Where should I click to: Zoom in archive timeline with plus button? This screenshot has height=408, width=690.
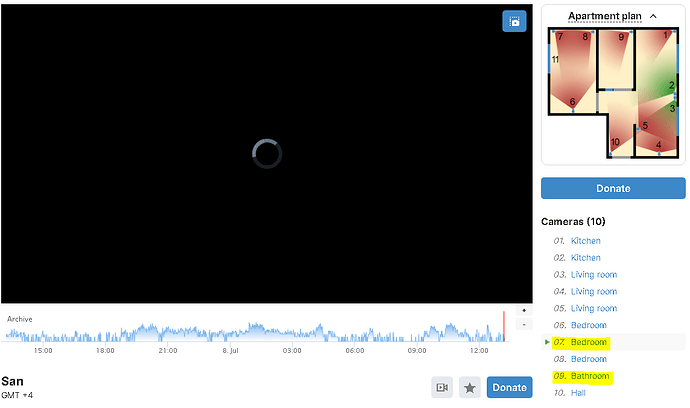pyautogui.click(x=524, y=311)
